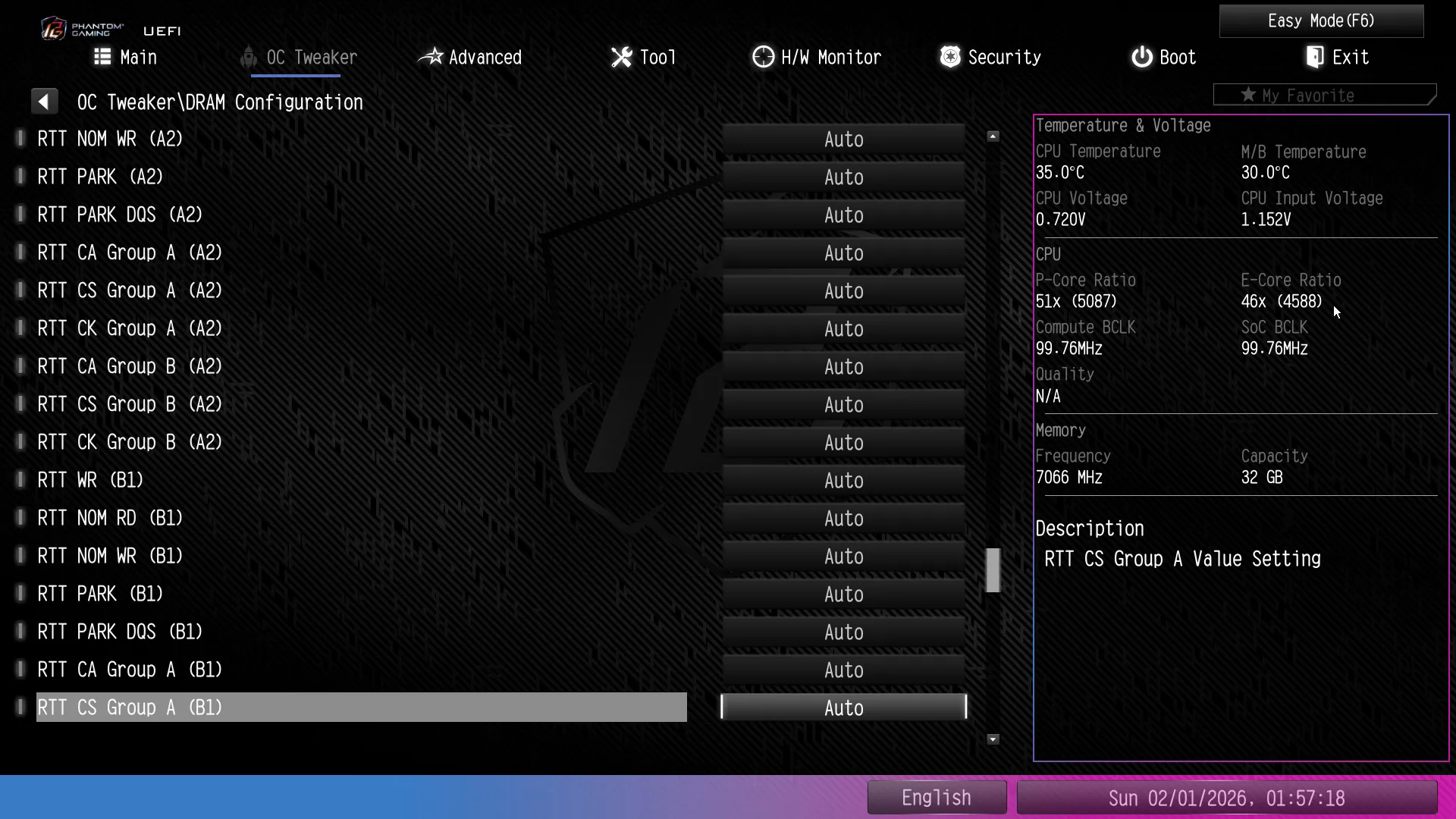This screenshot has width=1456, height=819.
Task: Click the scrollbar thumb in settings list
Action: [x=993, y=570]
